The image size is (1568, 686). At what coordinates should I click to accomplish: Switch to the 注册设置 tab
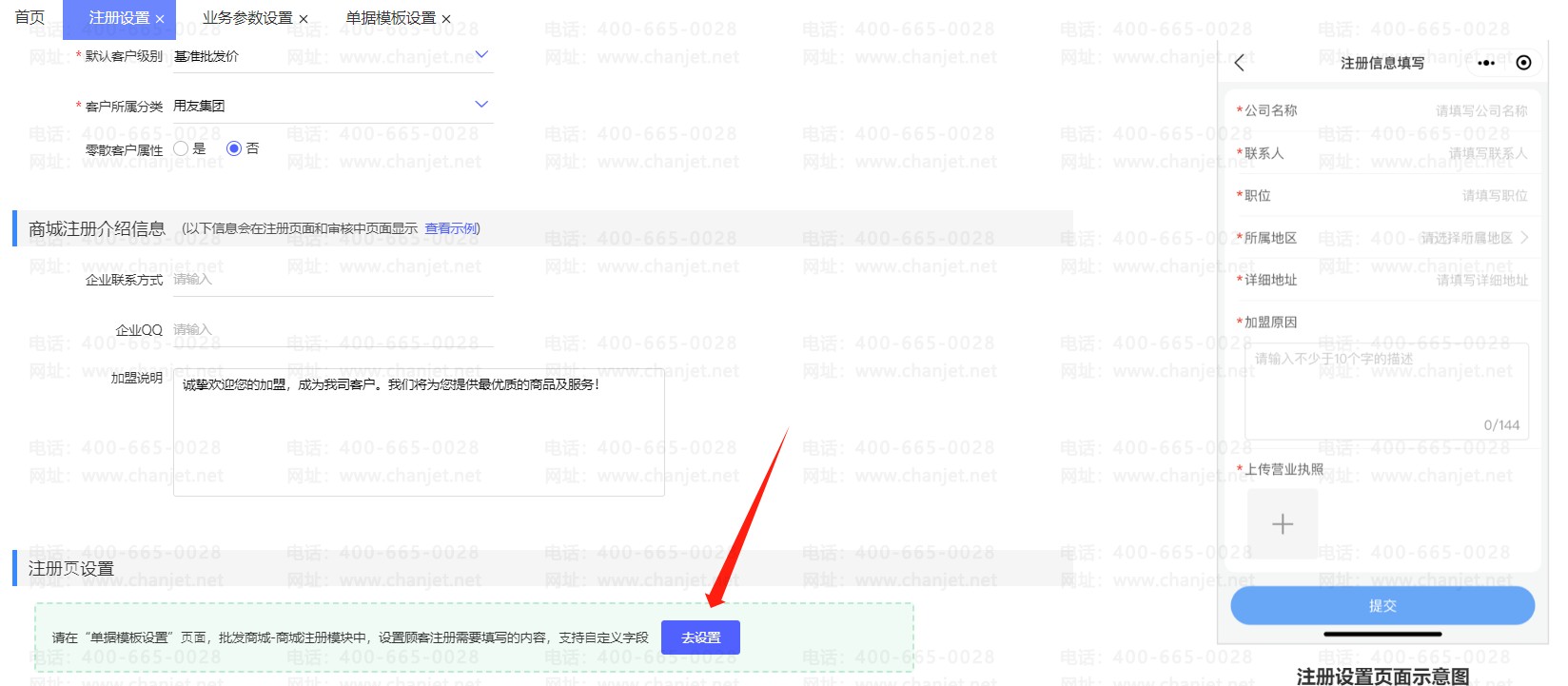click(x=119, y=18)
